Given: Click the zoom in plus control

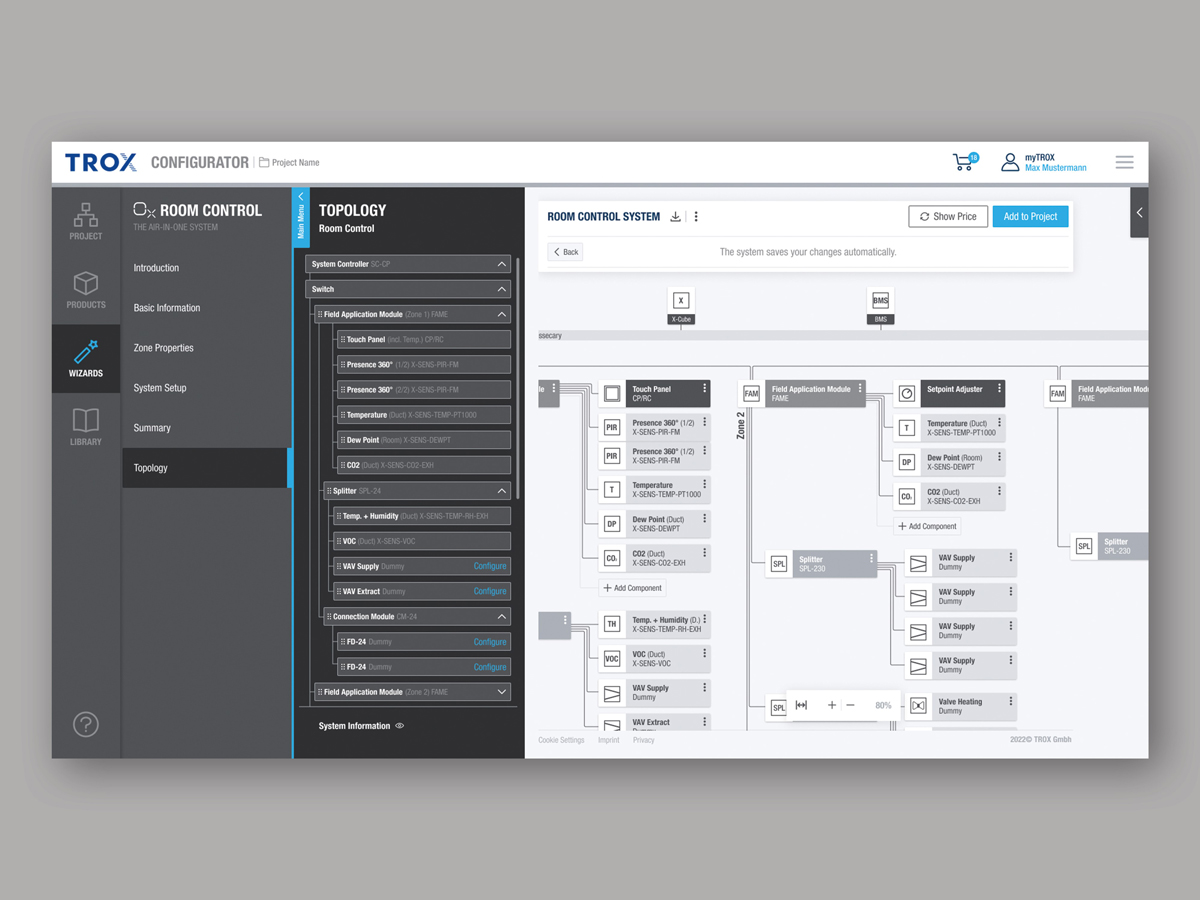Looking at the screenshot, I should coord(831,705).
